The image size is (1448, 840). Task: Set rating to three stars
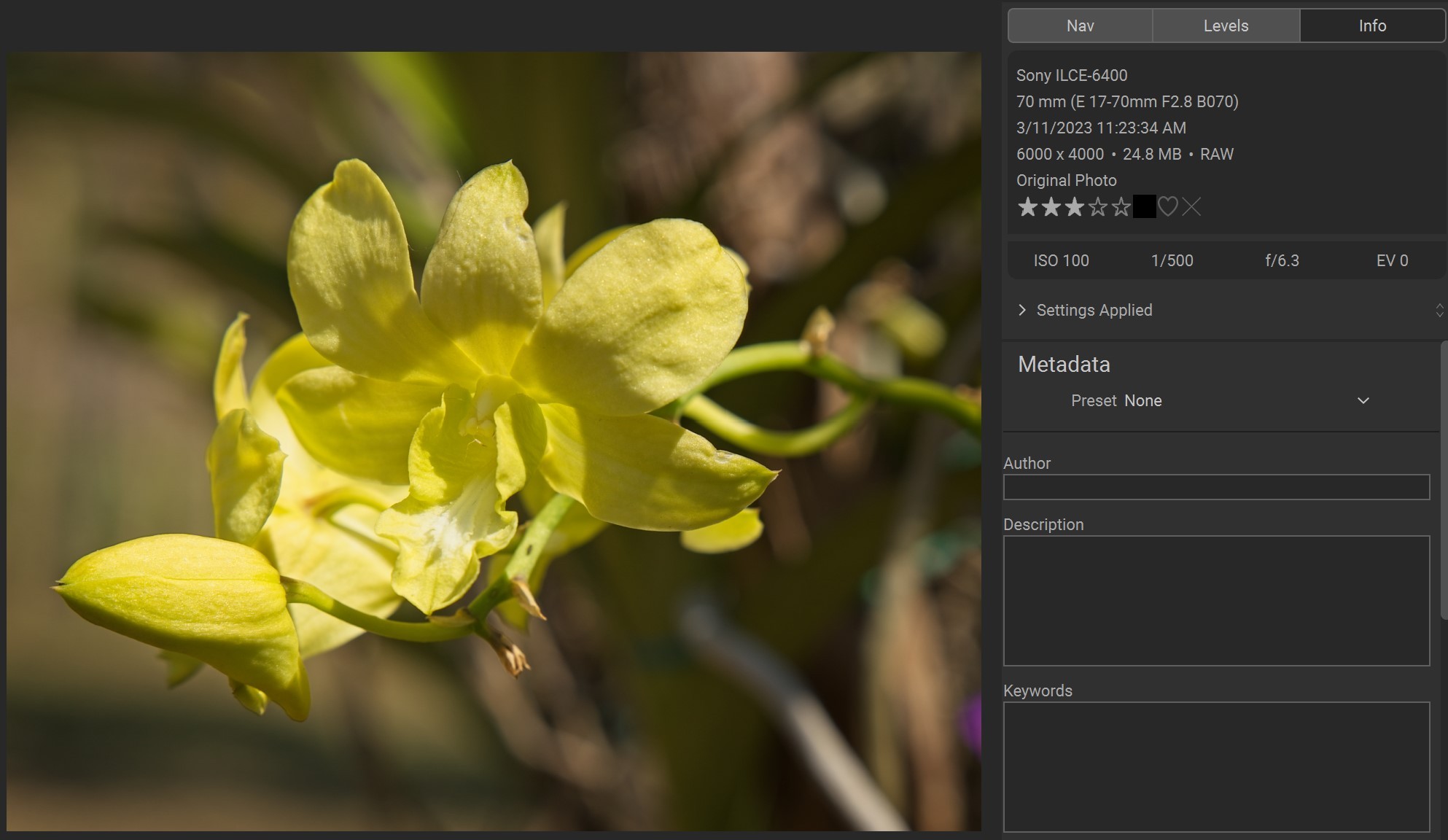(1074, 207)
